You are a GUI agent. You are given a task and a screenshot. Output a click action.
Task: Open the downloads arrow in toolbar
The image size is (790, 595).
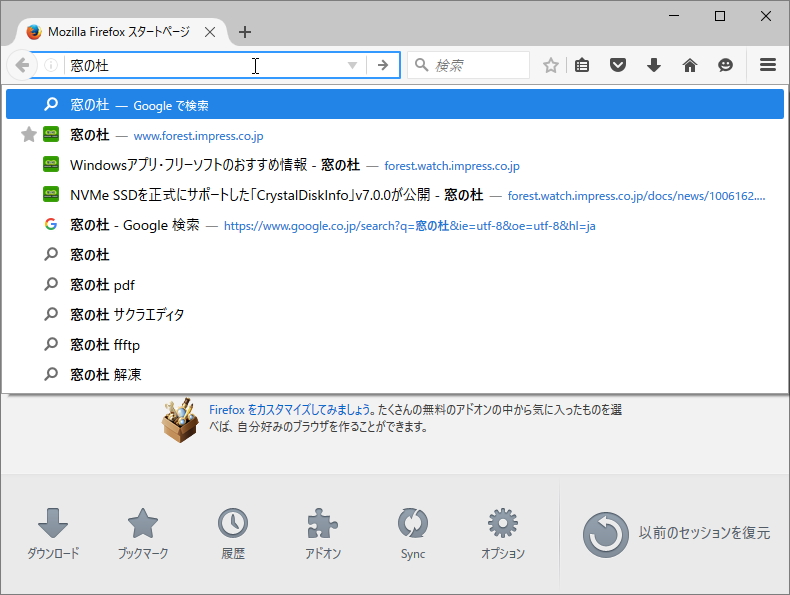tap(654, 65)
